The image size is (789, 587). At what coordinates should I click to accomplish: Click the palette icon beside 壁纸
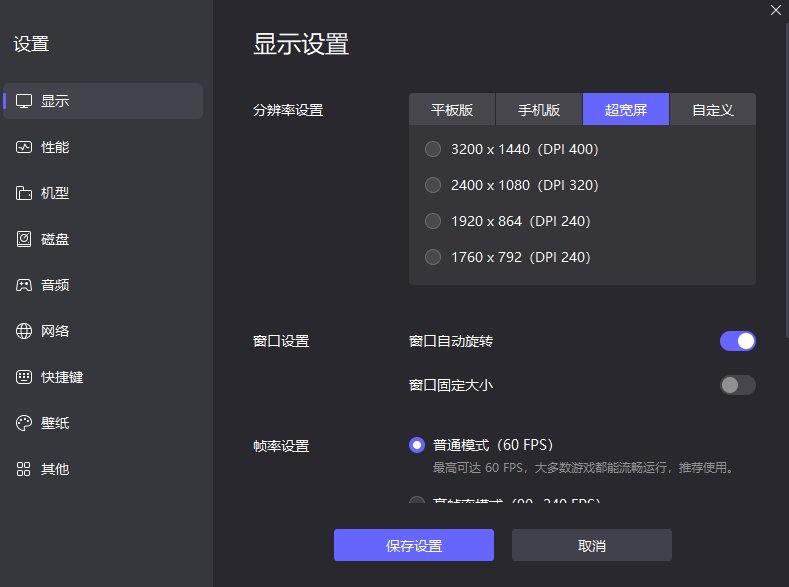point(24,423)
